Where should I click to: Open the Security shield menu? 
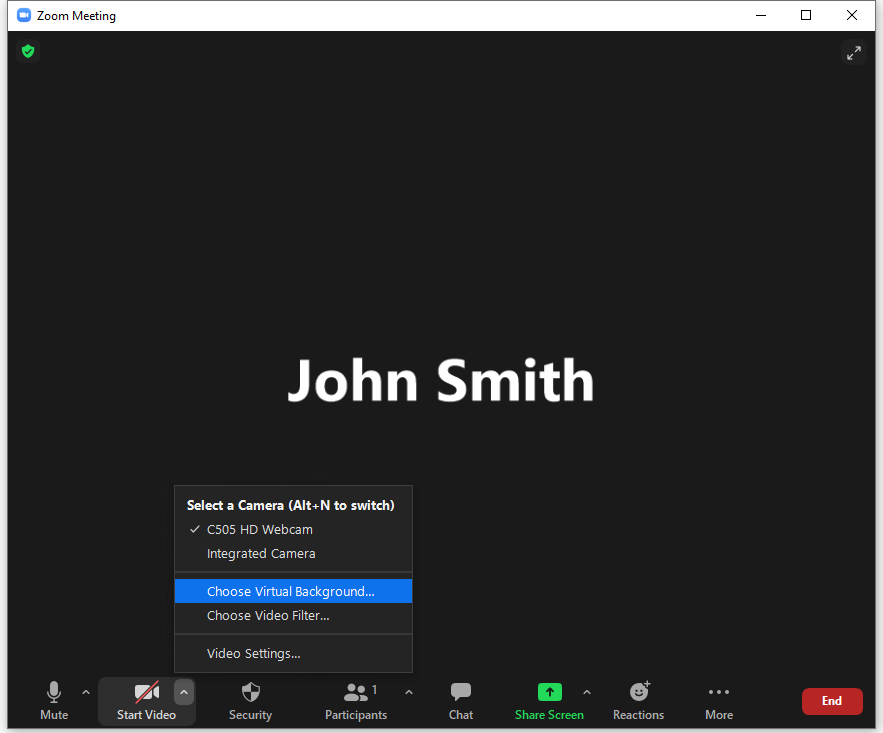pyautogui.click(x=251, y=701)
